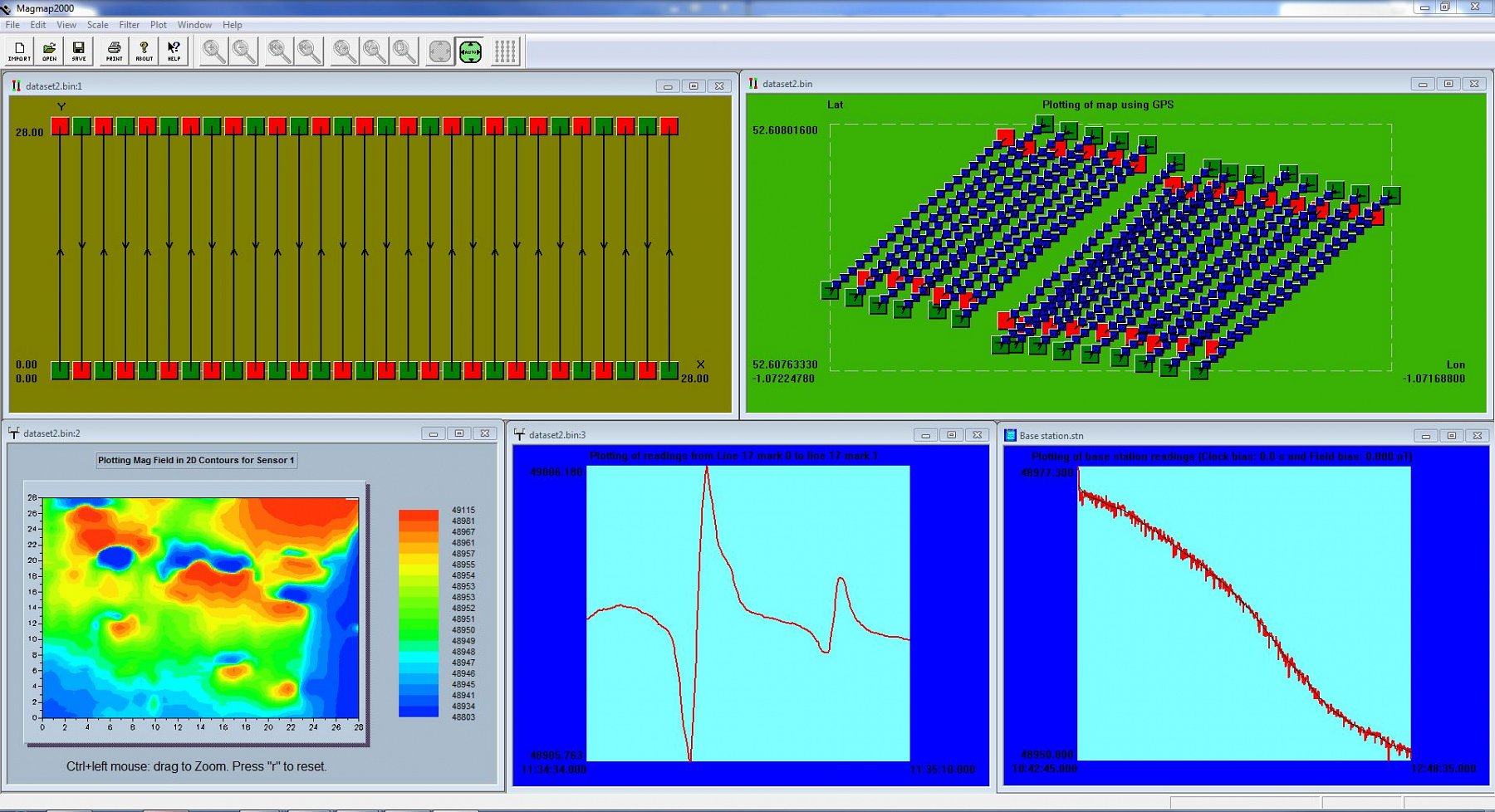Enable the green AUTO scaling toggle
The image size is (1495, 812).
point(469,50)
